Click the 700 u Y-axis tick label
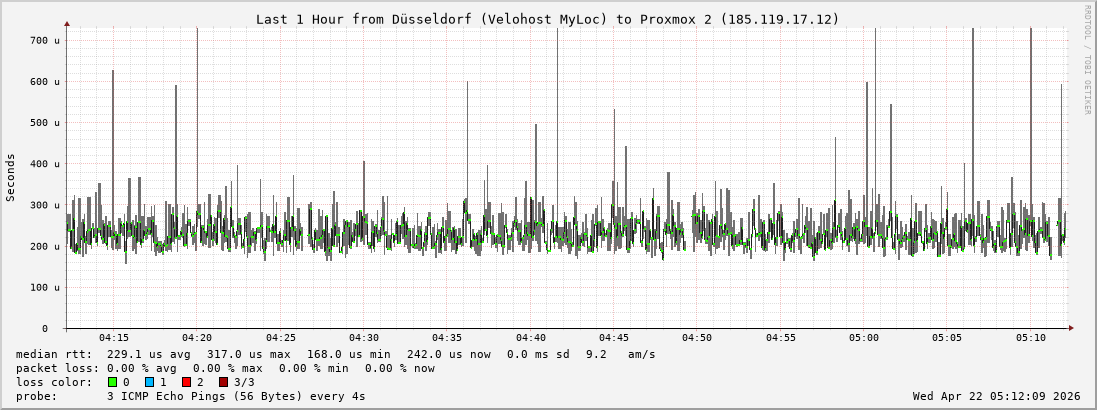1097x410 pixels. (x=44, y=41)
